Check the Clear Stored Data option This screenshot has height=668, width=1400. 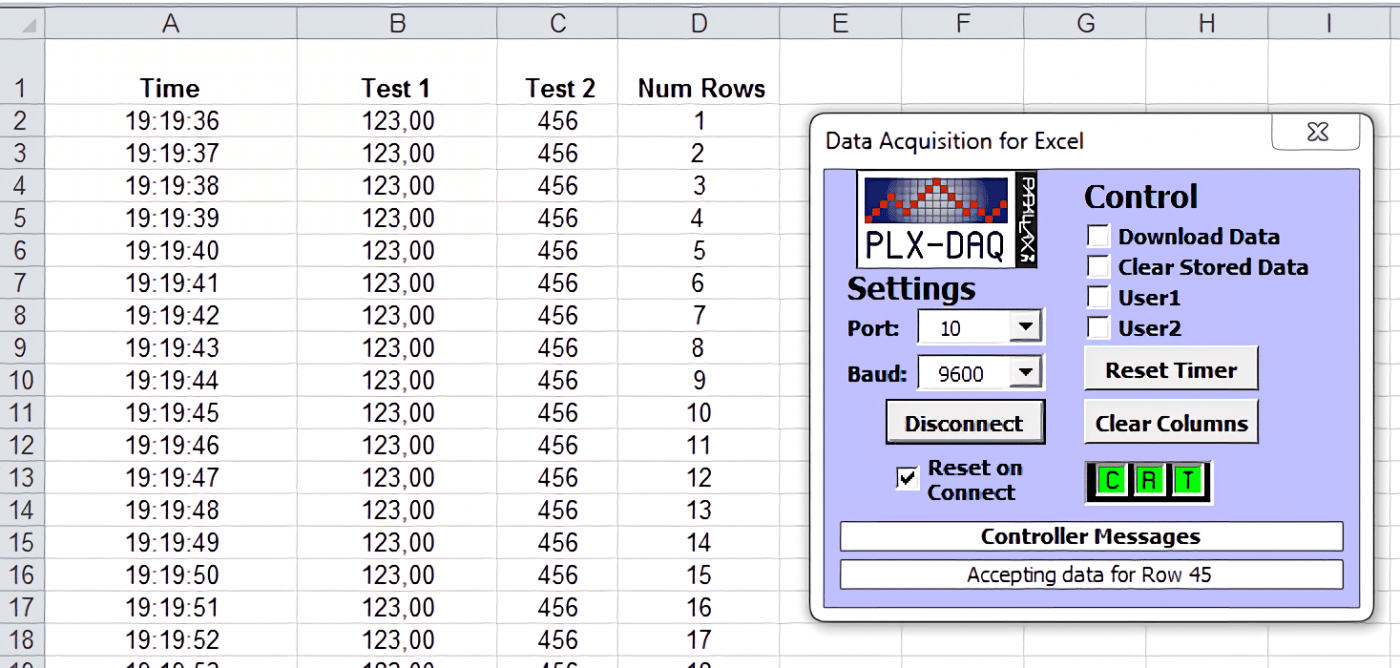[1098, 266]
